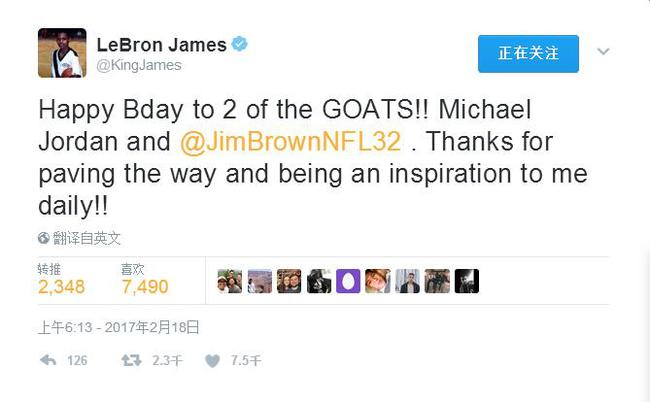Open the @JimBrownNFL32 mention link
This screenshot has width=650, height=402.
click(291, 141)
